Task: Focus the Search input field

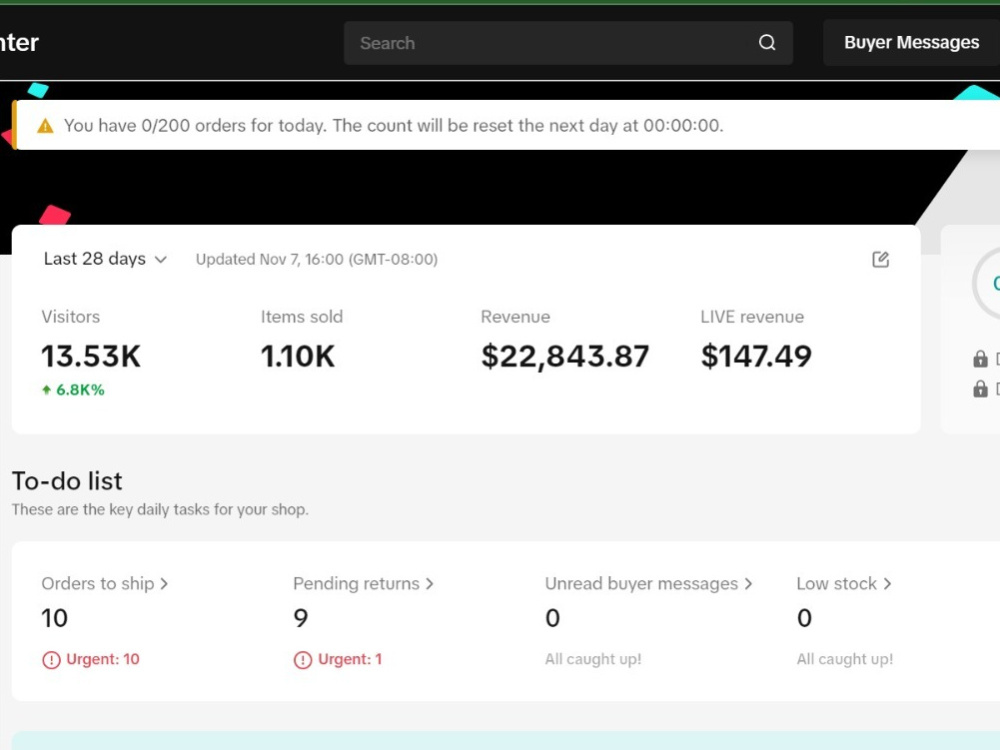Action: (568, 43)
